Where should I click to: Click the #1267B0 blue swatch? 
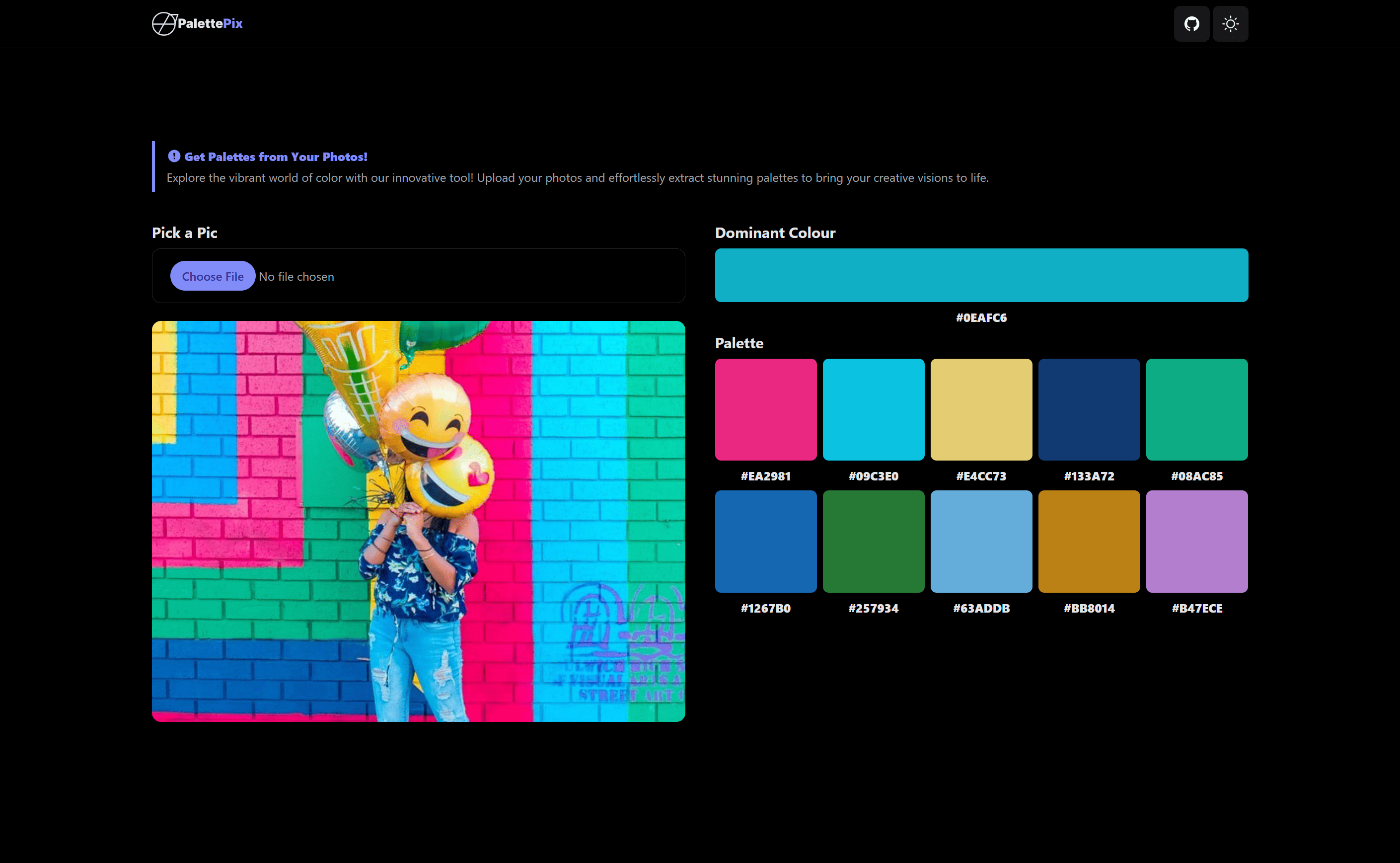(766, 541)
